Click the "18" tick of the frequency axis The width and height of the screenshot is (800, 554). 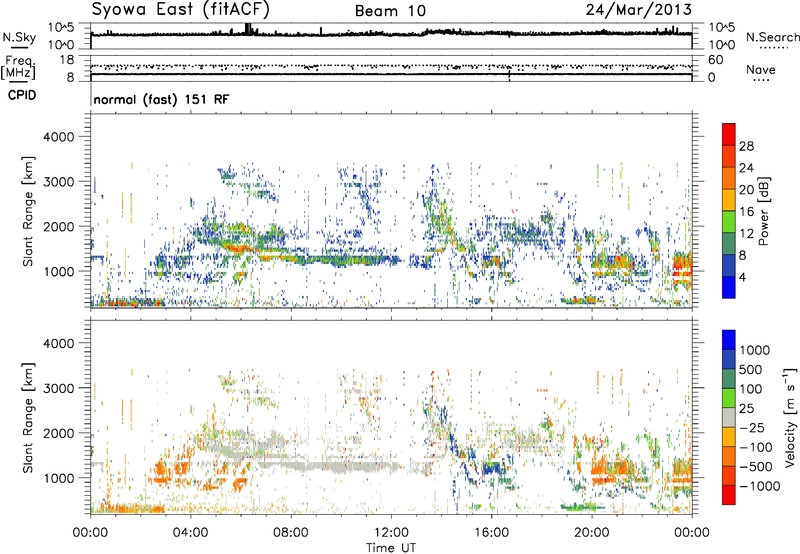tap(67, 60)
